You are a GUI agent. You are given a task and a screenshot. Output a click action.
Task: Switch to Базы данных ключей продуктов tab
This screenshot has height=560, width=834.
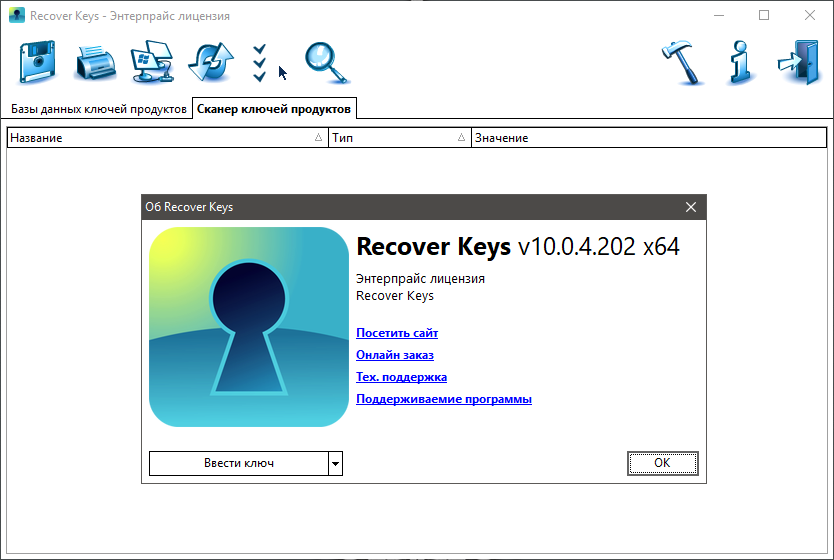click(x=99, y=109)
